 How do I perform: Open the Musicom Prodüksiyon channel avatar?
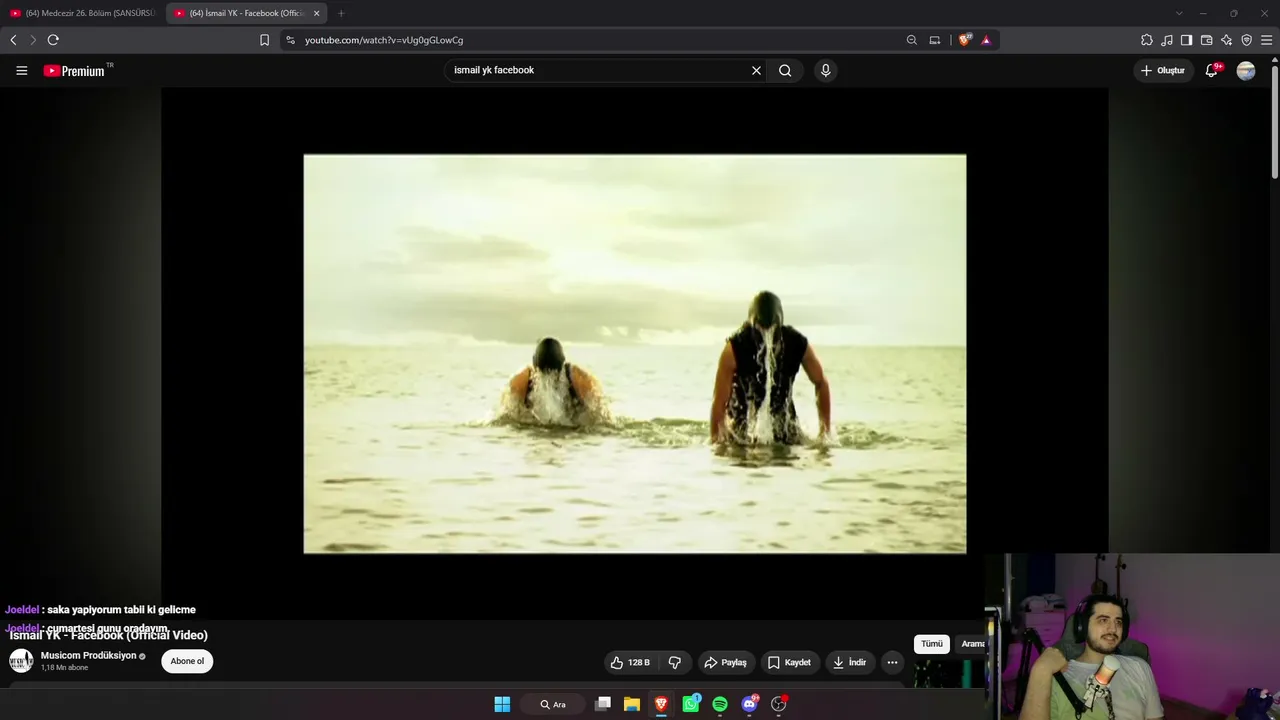pyautogui.click(x=21, y=661)
